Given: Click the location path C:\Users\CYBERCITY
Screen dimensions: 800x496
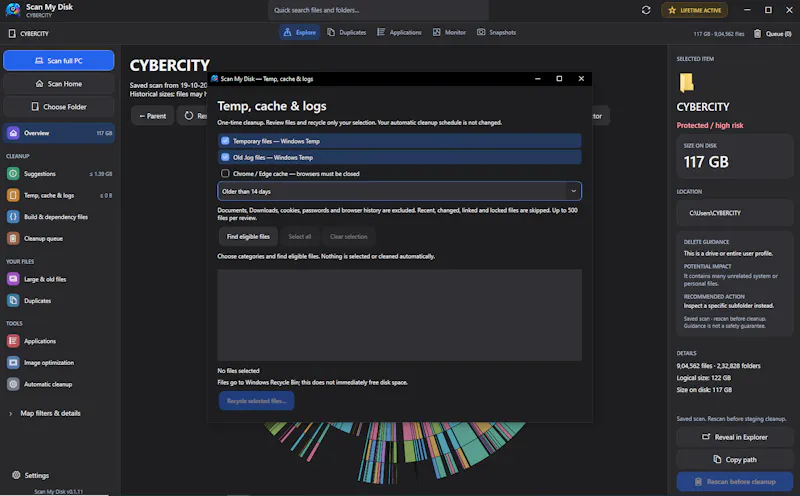Looking at the screenshot, I should (x=715, y=213).
